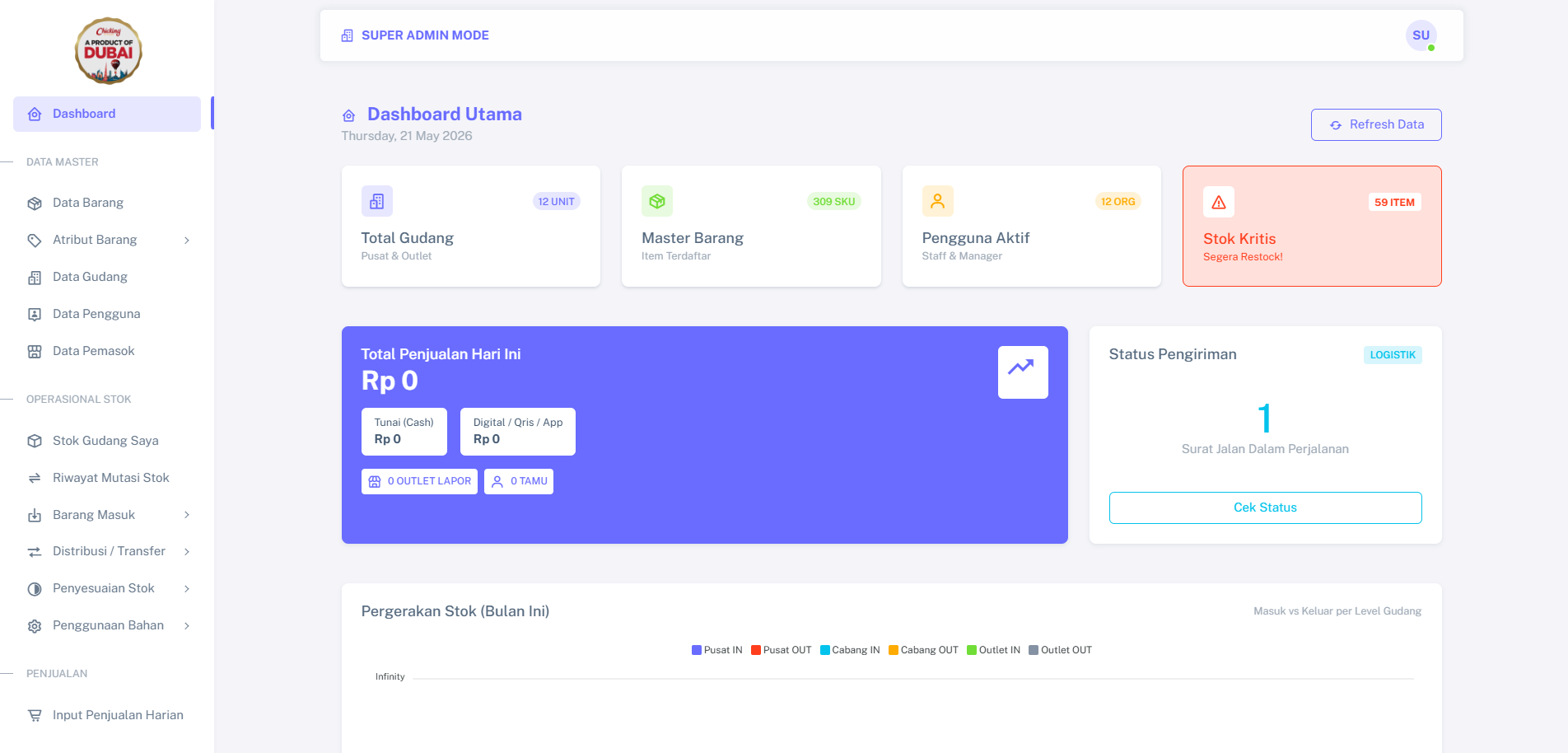
Task: Open Riwayat Mutasi Stok page
Action: click(107, 478)
